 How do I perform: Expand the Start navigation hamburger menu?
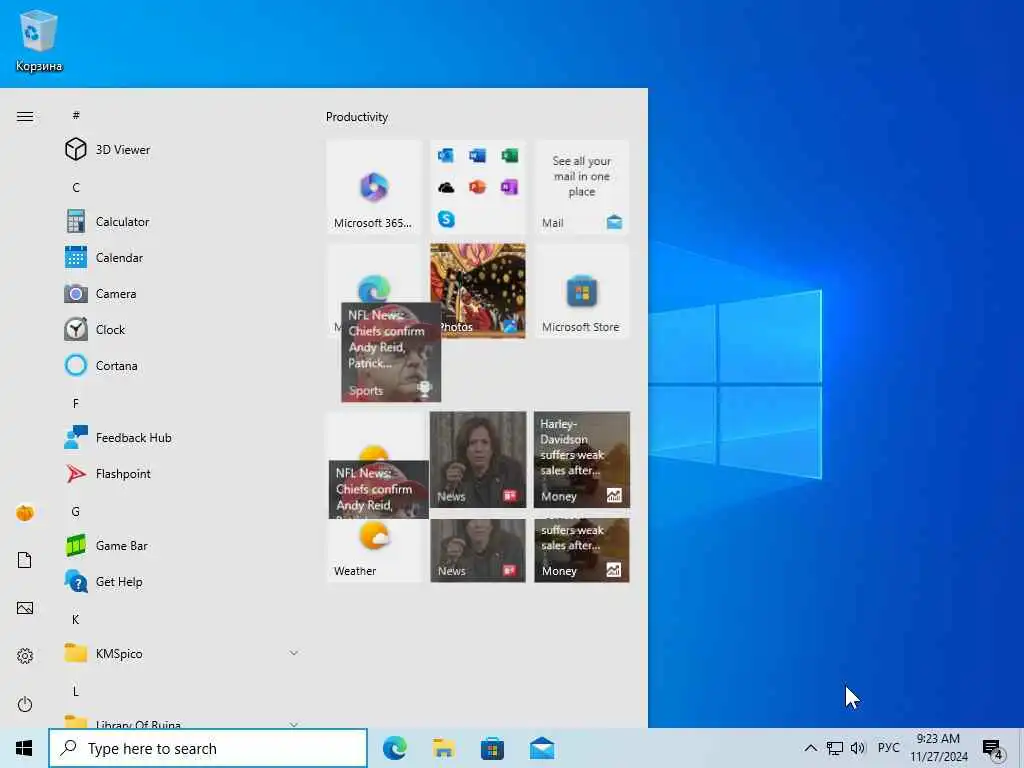pos(25,116)
